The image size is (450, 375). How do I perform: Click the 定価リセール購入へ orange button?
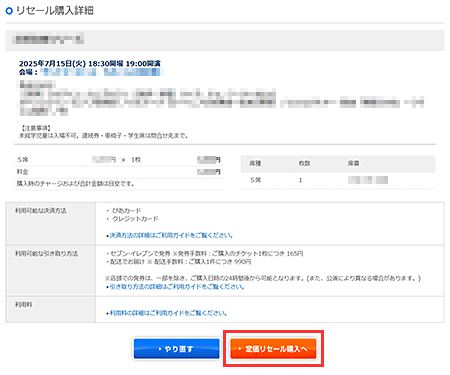coord(273,349)
